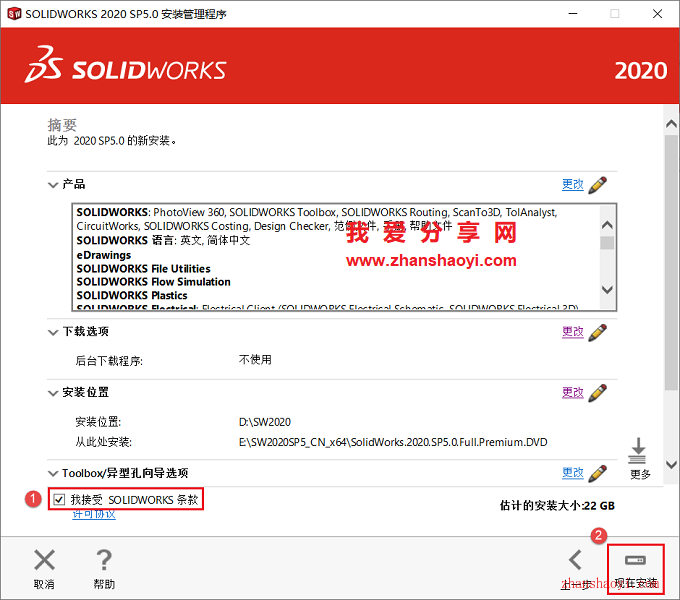Click install path D:\SW2020
The width and height of the screenshot is (680, 600).
[265, 422]
